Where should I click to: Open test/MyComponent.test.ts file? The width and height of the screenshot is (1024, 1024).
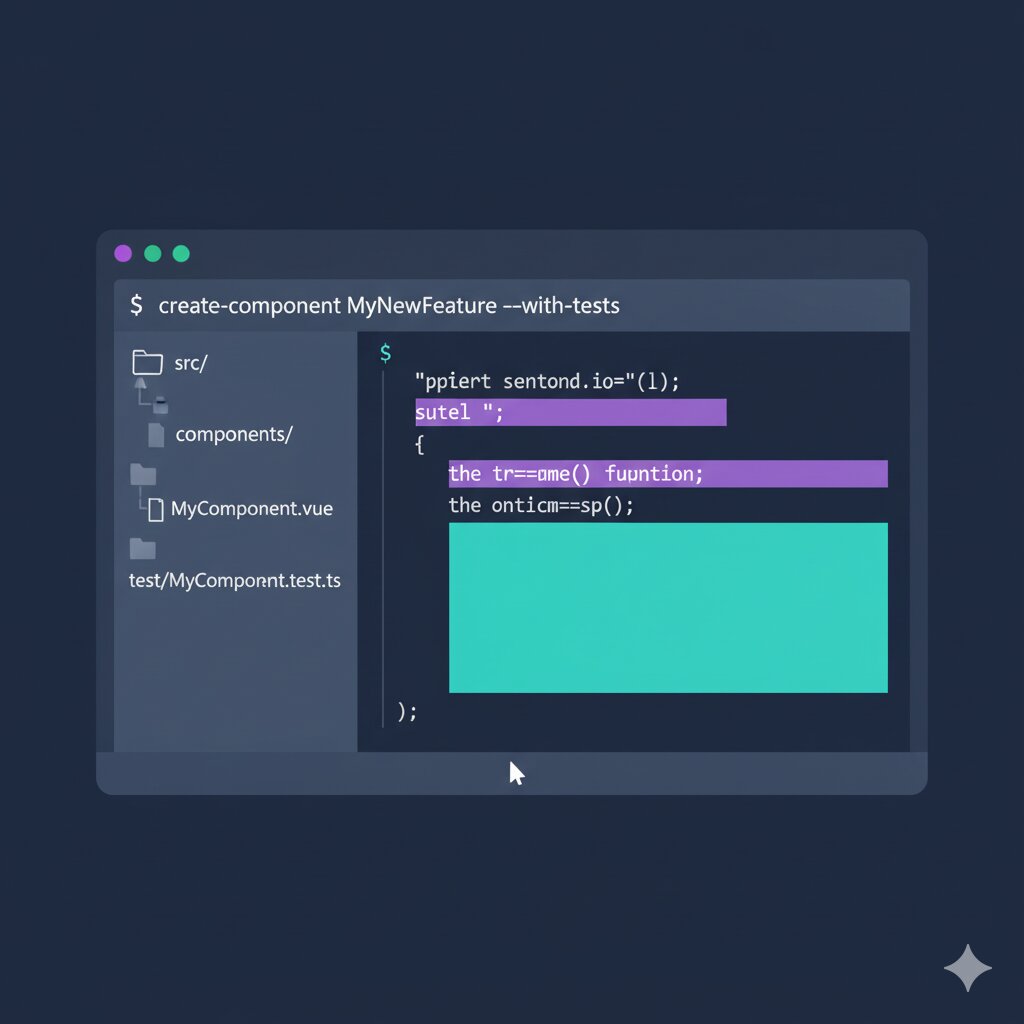[235, 580]
